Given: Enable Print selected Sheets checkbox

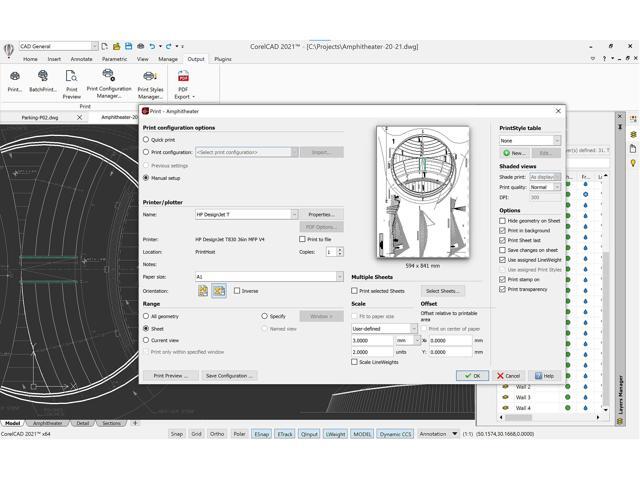Looking at the screenshot, I should click(354, 291).
